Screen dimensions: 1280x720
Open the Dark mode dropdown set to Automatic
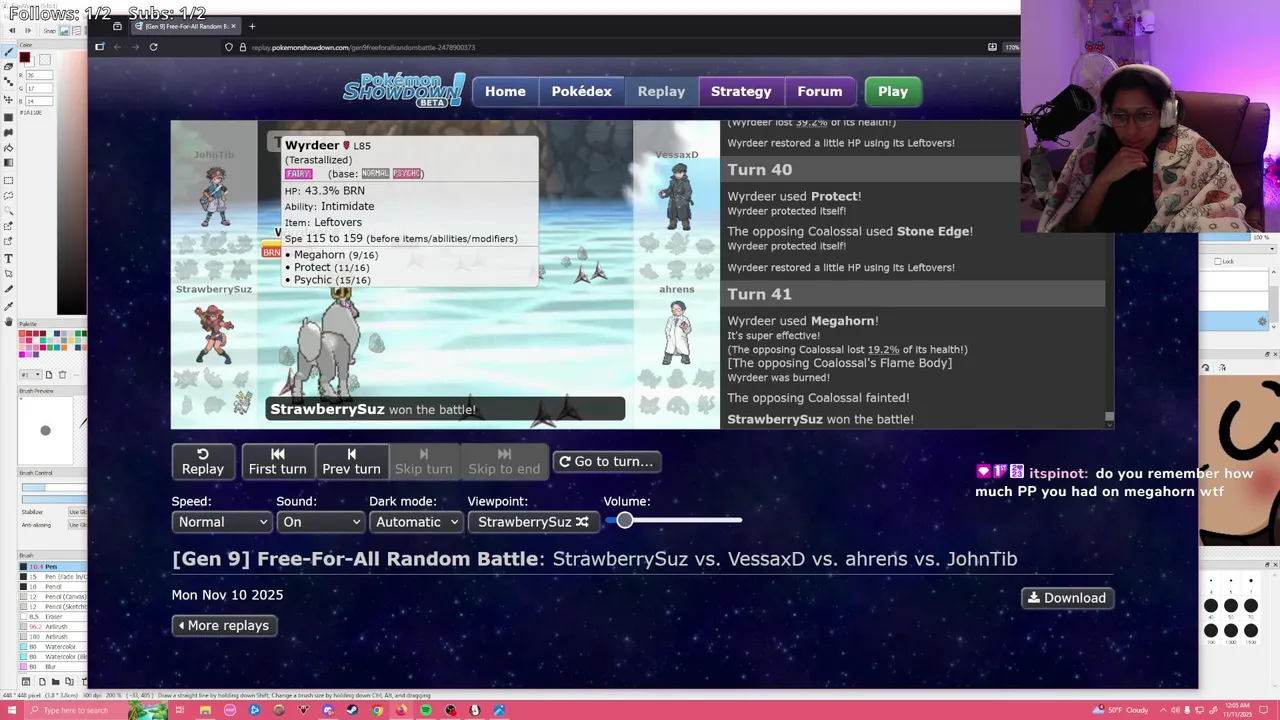415,522
